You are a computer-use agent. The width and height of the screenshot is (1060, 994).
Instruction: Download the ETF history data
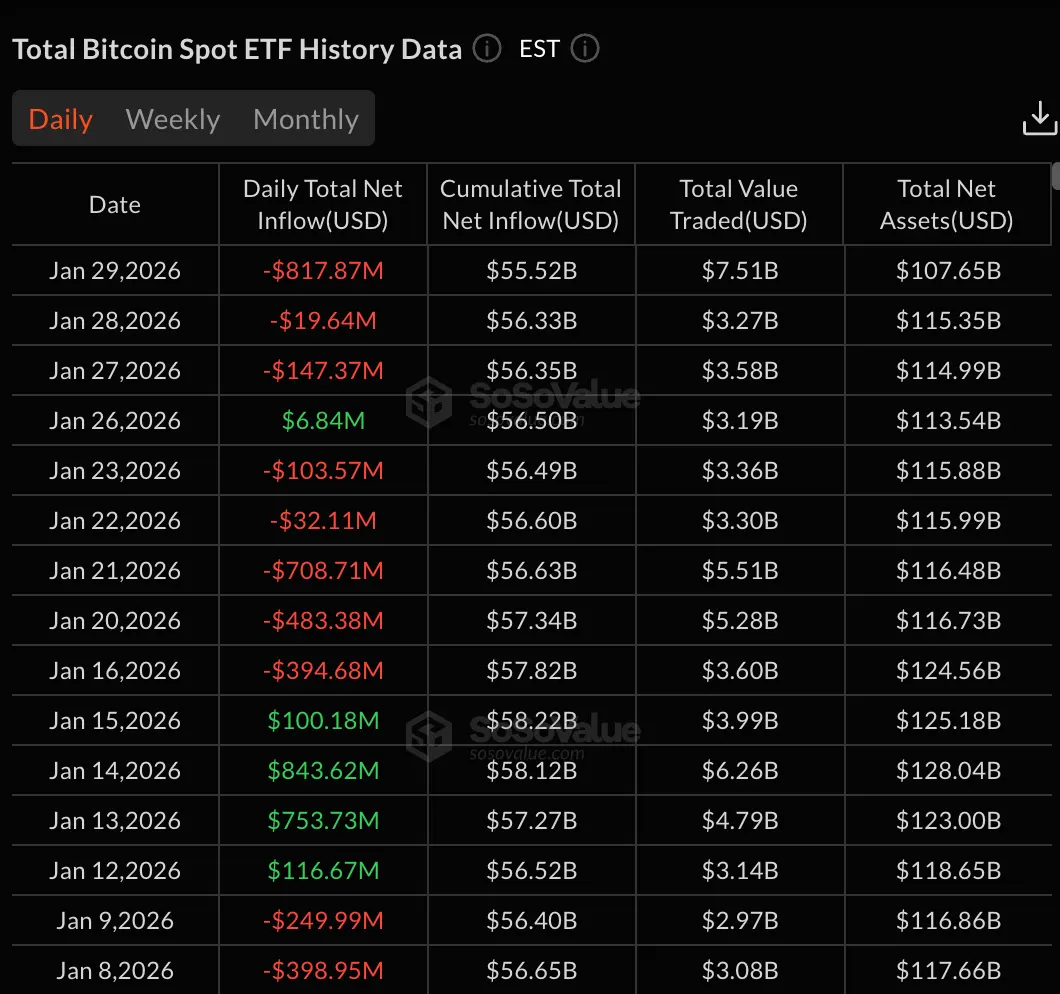tap(1039, 119)
